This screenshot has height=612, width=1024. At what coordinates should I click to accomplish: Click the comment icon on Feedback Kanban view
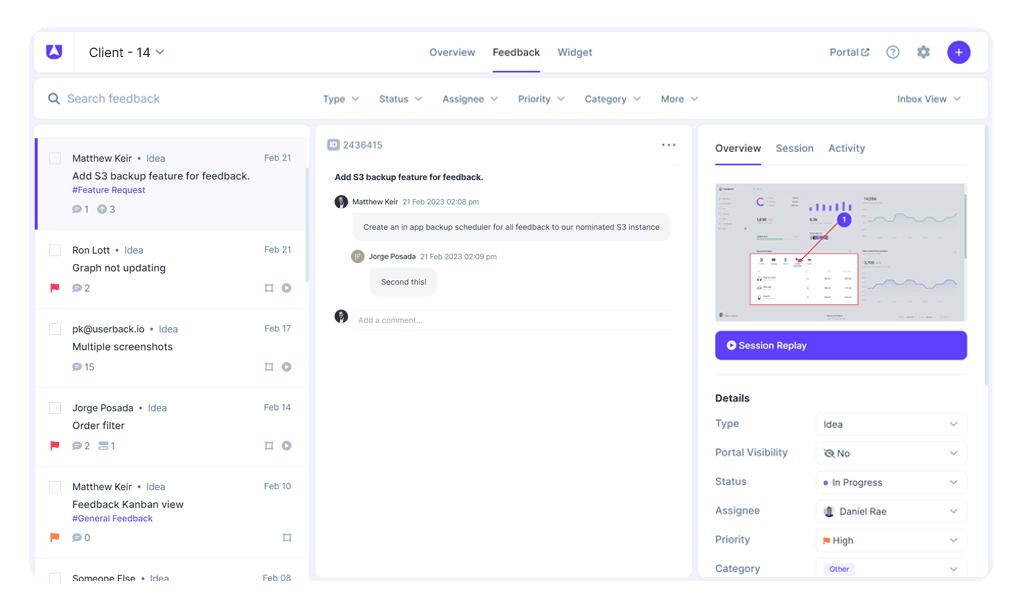[77, 538]
